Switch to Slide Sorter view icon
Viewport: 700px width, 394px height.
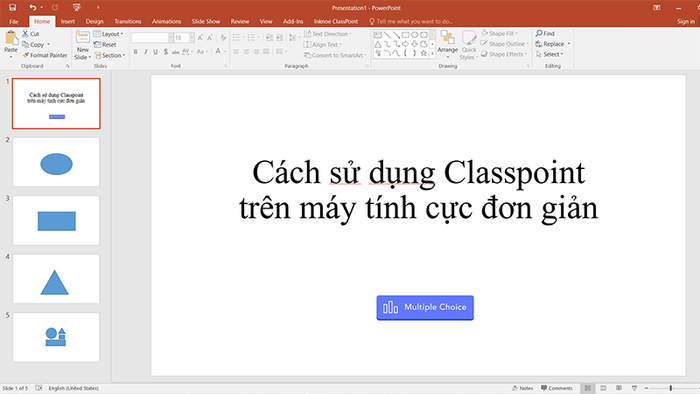[x=603, y=388]
